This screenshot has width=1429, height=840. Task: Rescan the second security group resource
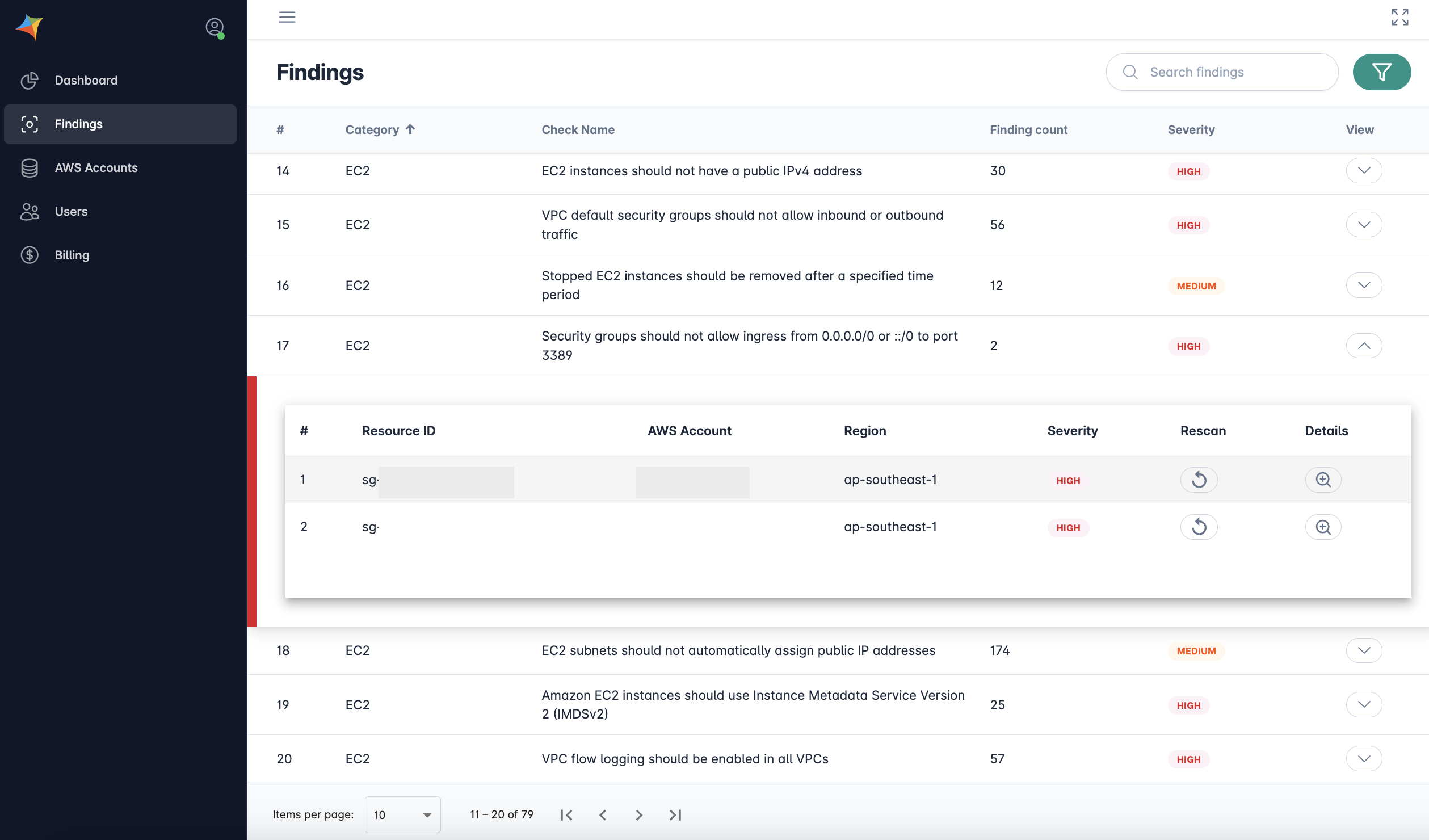coord(1199,527)
